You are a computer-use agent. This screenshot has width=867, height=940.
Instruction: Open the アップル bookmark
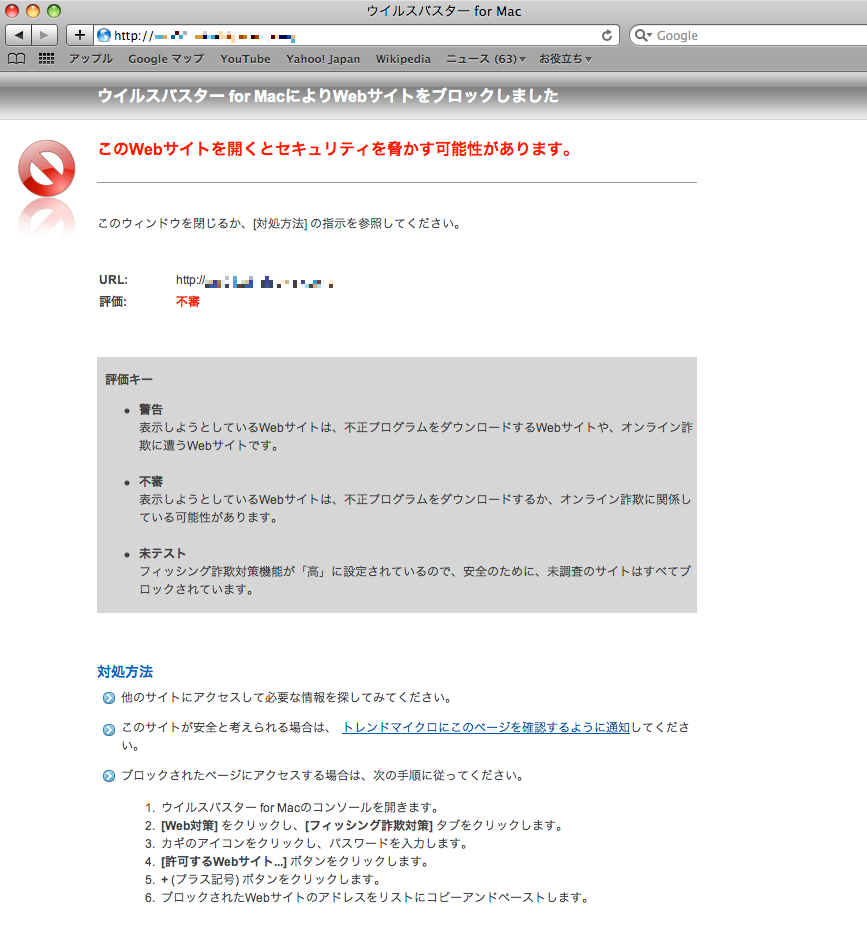coord(91,59)
